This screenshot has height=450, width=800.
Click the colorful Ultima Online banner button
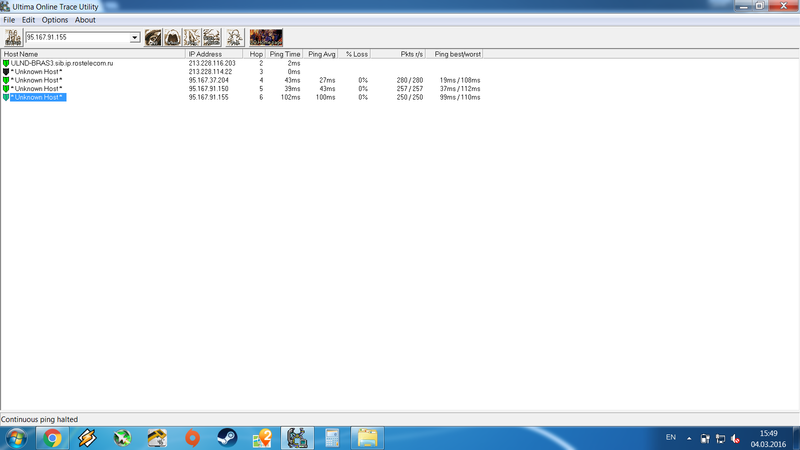click(x=266, y=37)
